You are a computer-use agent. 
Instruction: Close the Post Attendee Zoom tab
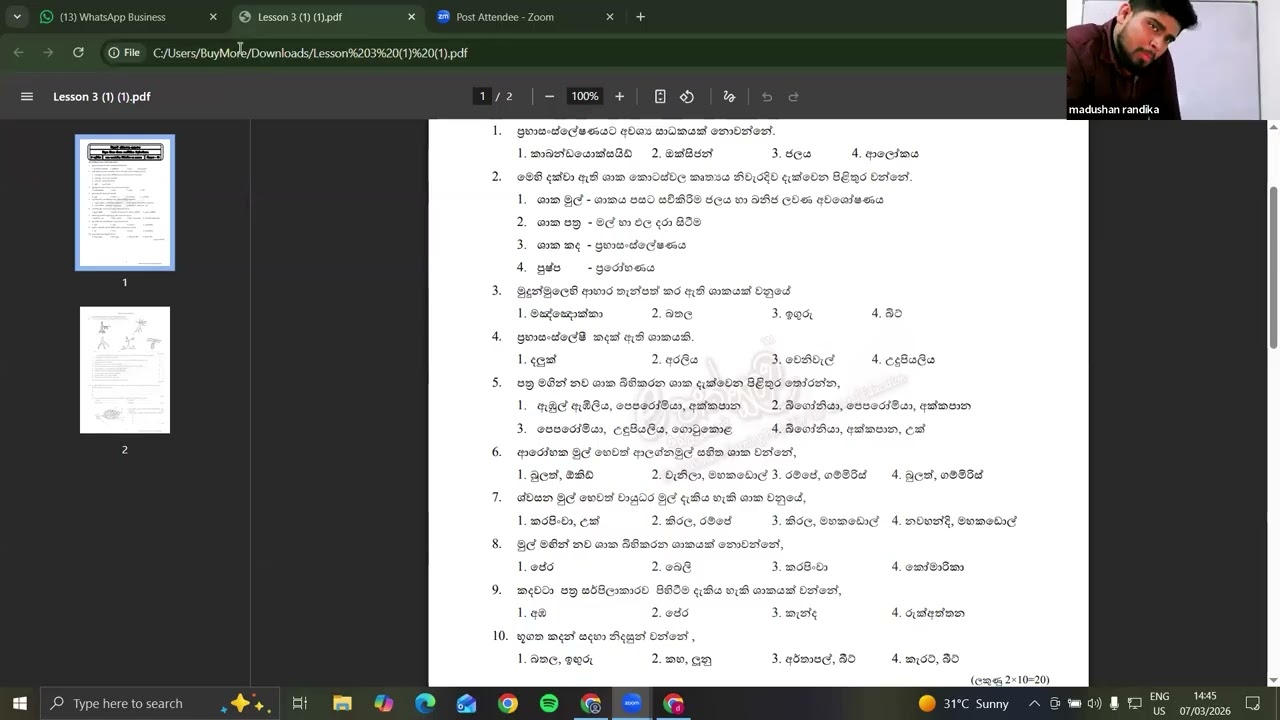coord(610,17)
